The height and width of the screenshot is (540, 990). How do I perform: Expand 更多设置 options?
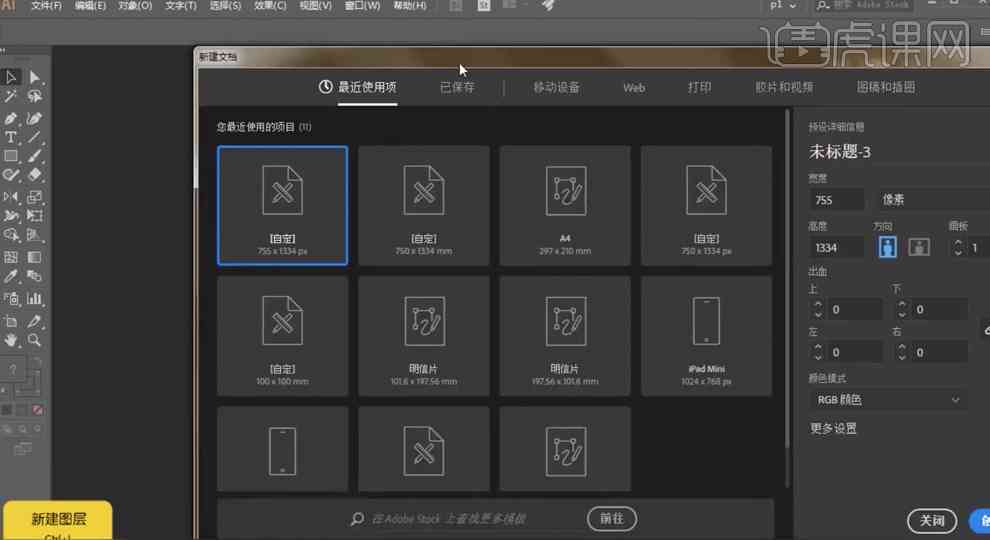coord(833,429)
